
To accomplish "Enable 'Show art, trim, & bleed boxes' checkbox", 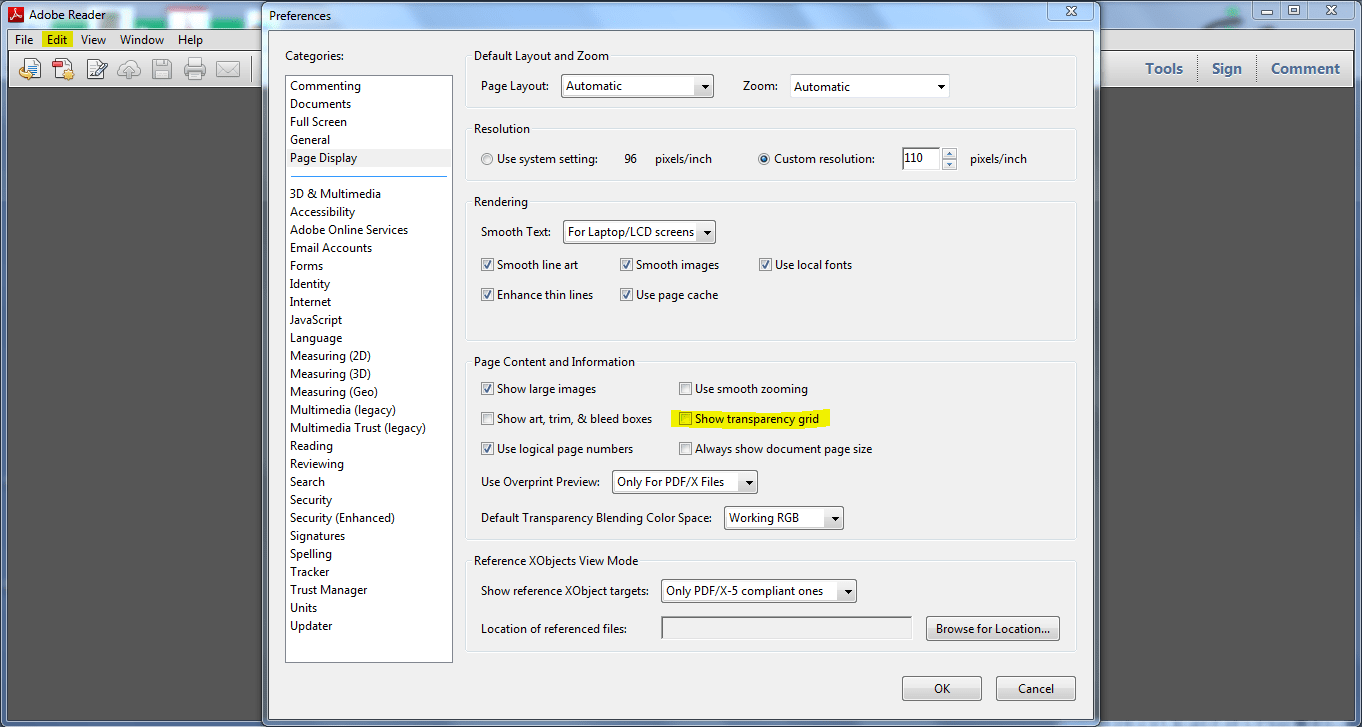I will pos(488,419).
